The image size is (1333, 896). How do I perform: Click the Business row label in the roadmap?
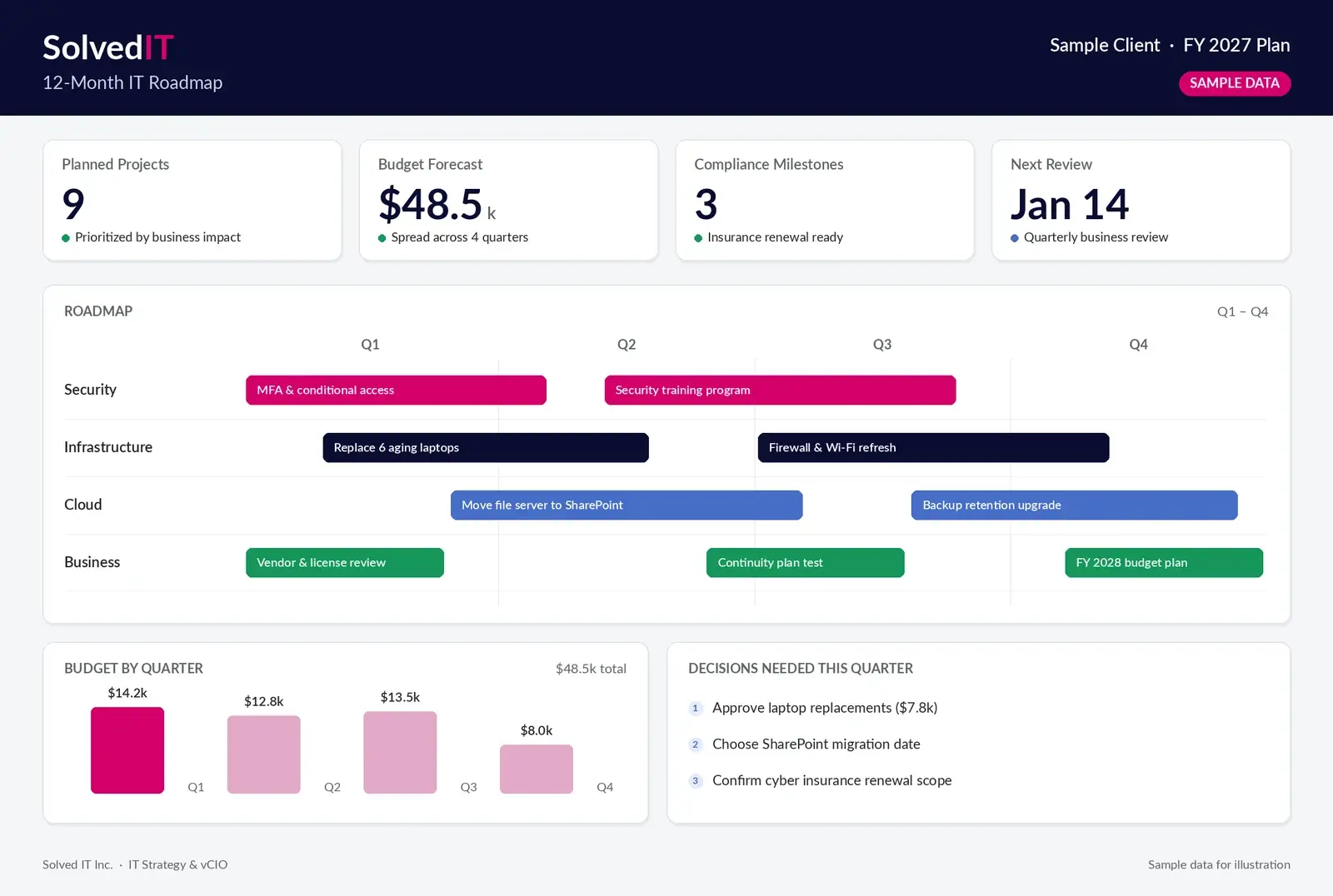pyautogui.click(x=92, y=562)
